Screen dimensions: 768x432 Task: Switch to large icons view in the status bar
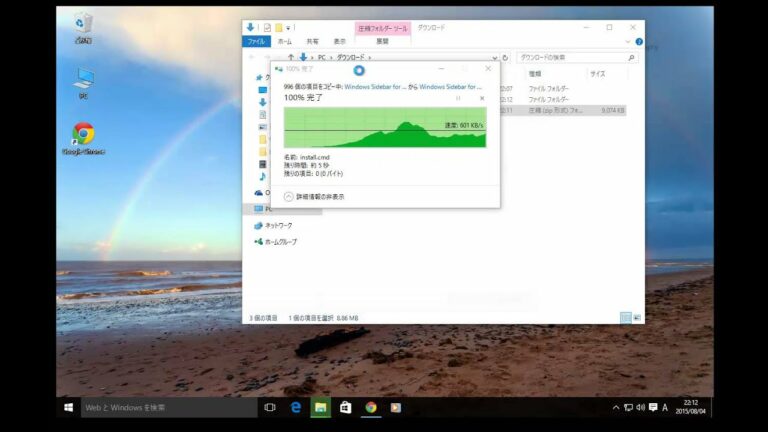pos(636,318)
